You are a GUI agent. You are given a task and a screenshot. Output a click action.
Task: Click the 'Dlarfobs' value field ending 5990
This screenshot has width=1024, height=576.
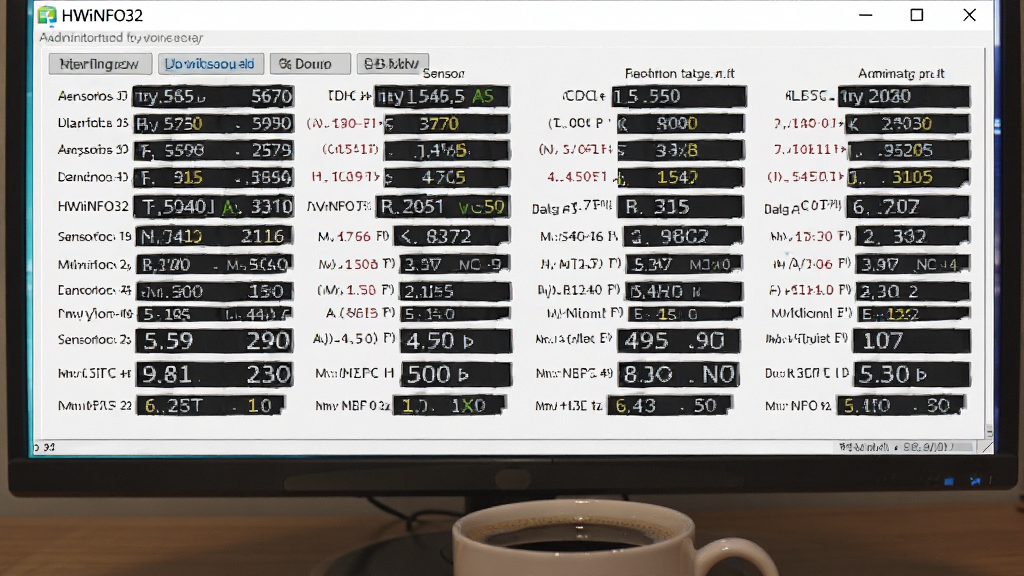point(213,123)
